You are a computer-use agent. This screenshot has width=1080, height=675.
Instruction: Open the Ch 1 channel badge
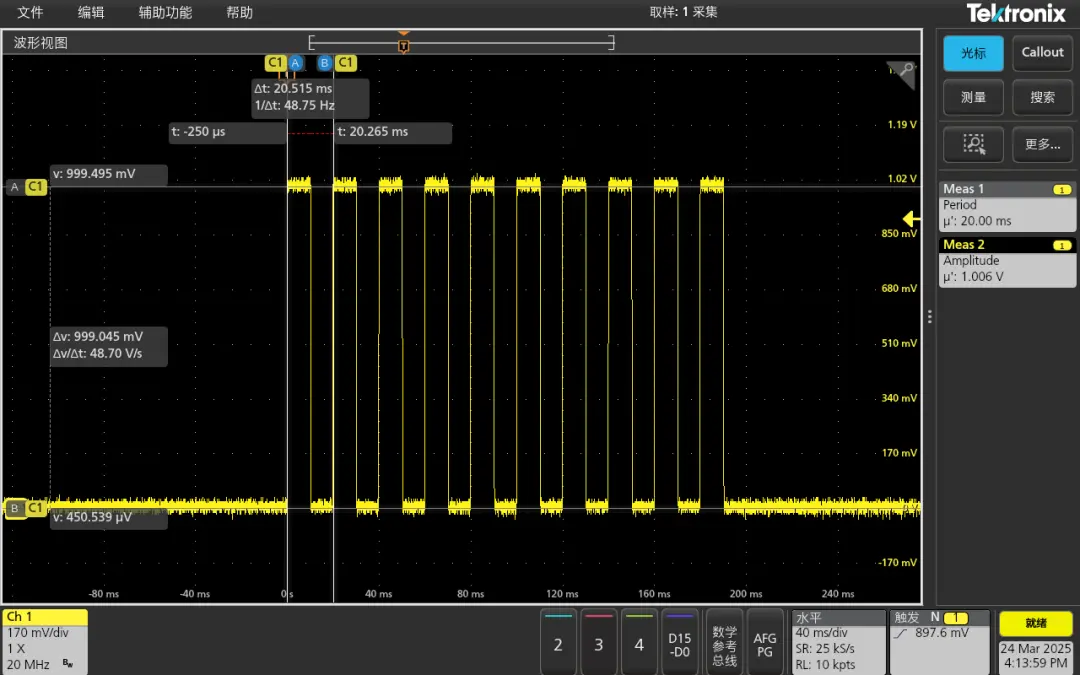coord(45,641)
